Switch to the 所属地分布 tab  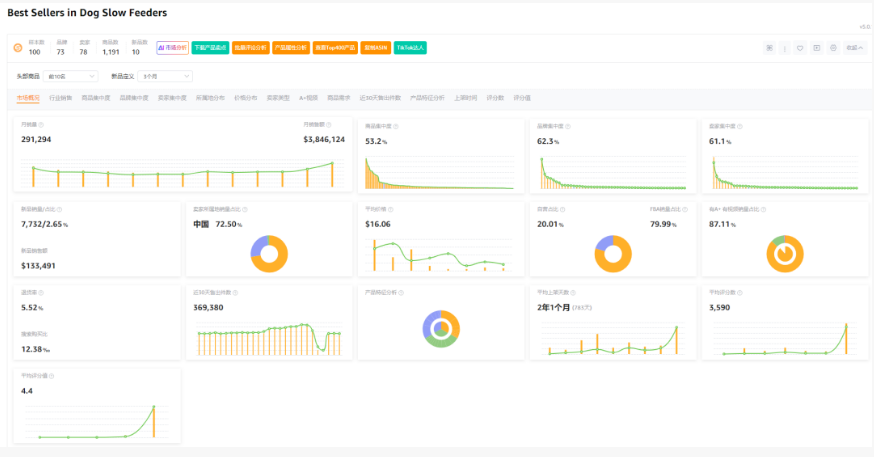[210, 98]
